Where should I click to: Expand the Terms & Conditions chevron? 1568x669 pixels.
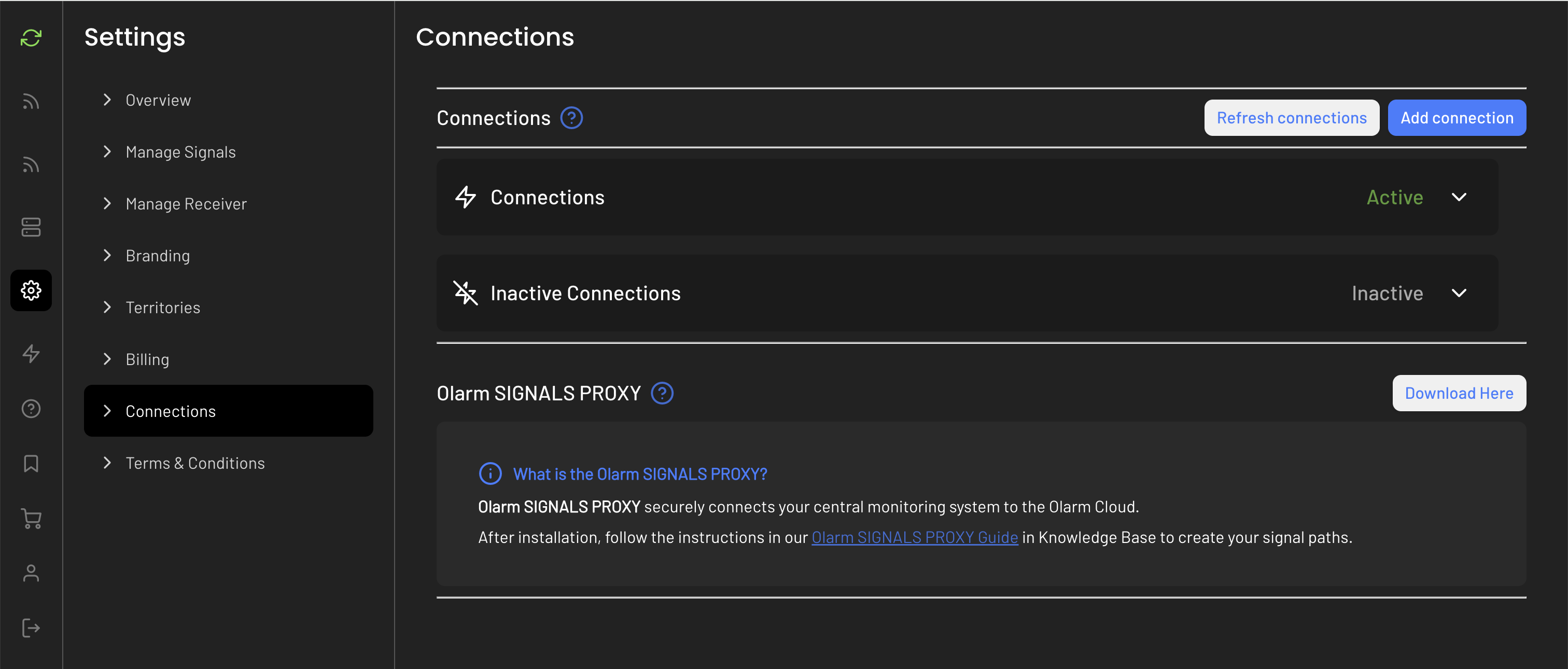point(107,463)
